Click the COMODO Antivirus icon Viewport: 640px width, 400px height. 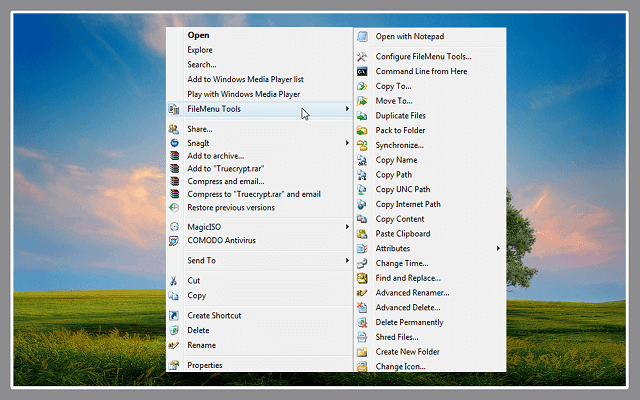point(175,240)
